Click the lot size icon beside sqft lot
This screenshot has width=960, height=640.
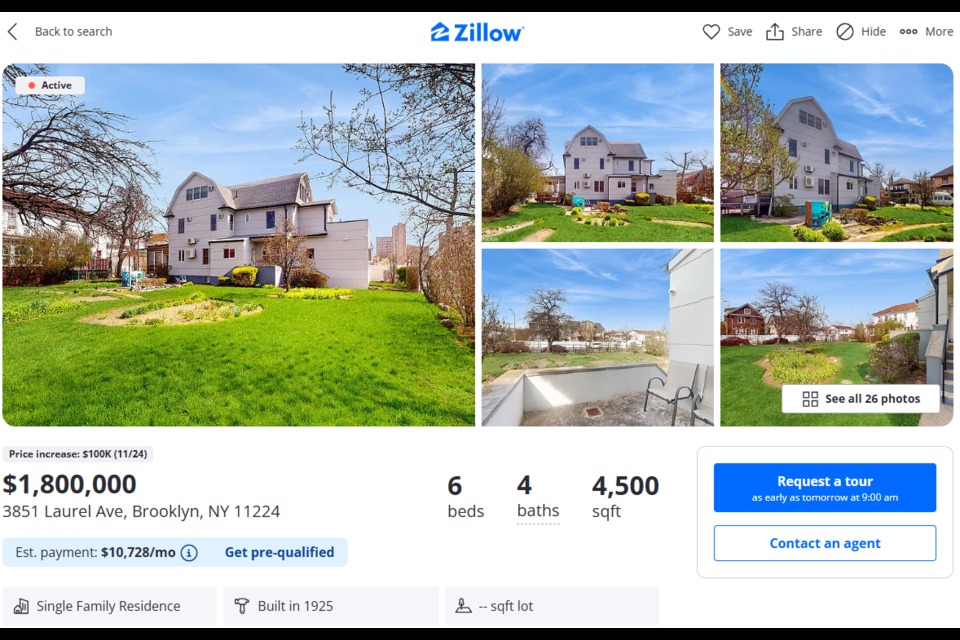click(x=463, y=606)
